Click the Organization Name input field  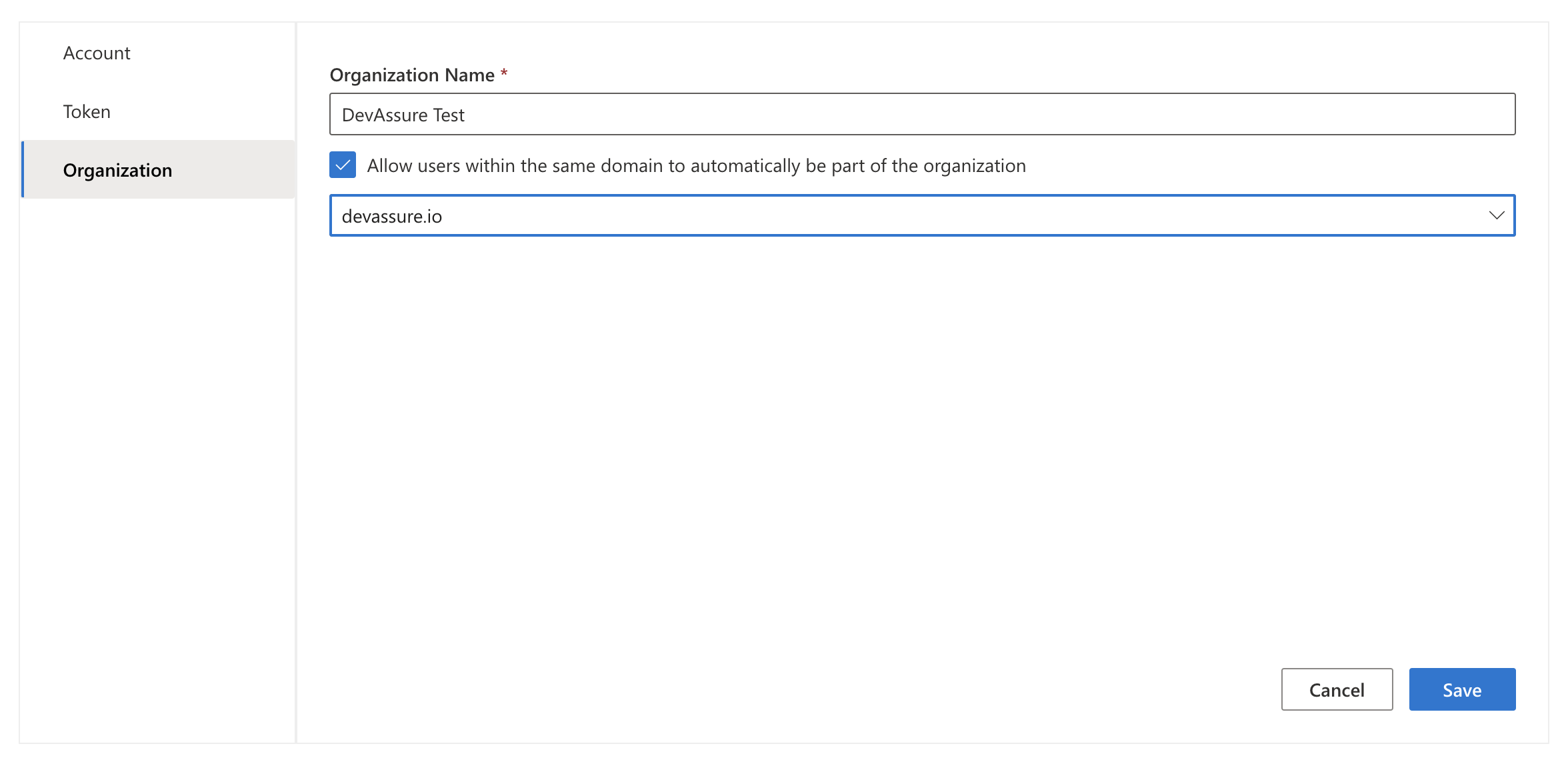coord(922,115)
